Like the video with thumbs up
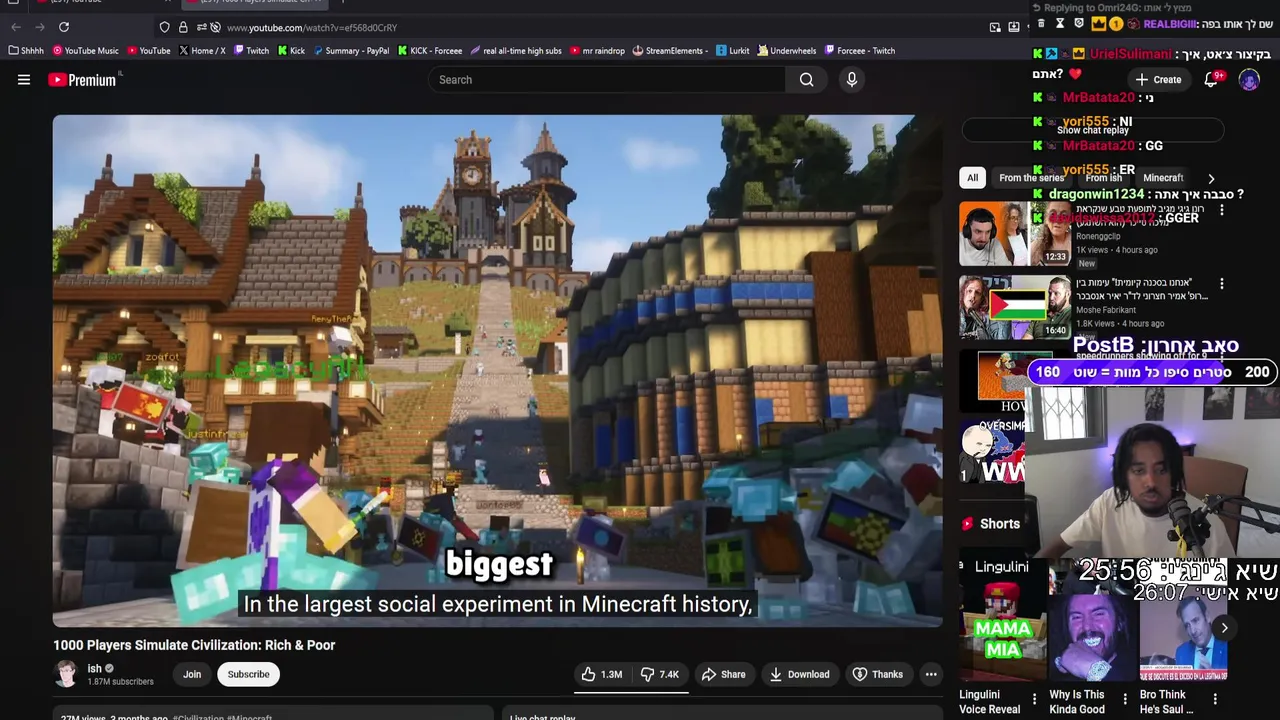Screen dimensions: 1280x720 click(x=602, y=674)
